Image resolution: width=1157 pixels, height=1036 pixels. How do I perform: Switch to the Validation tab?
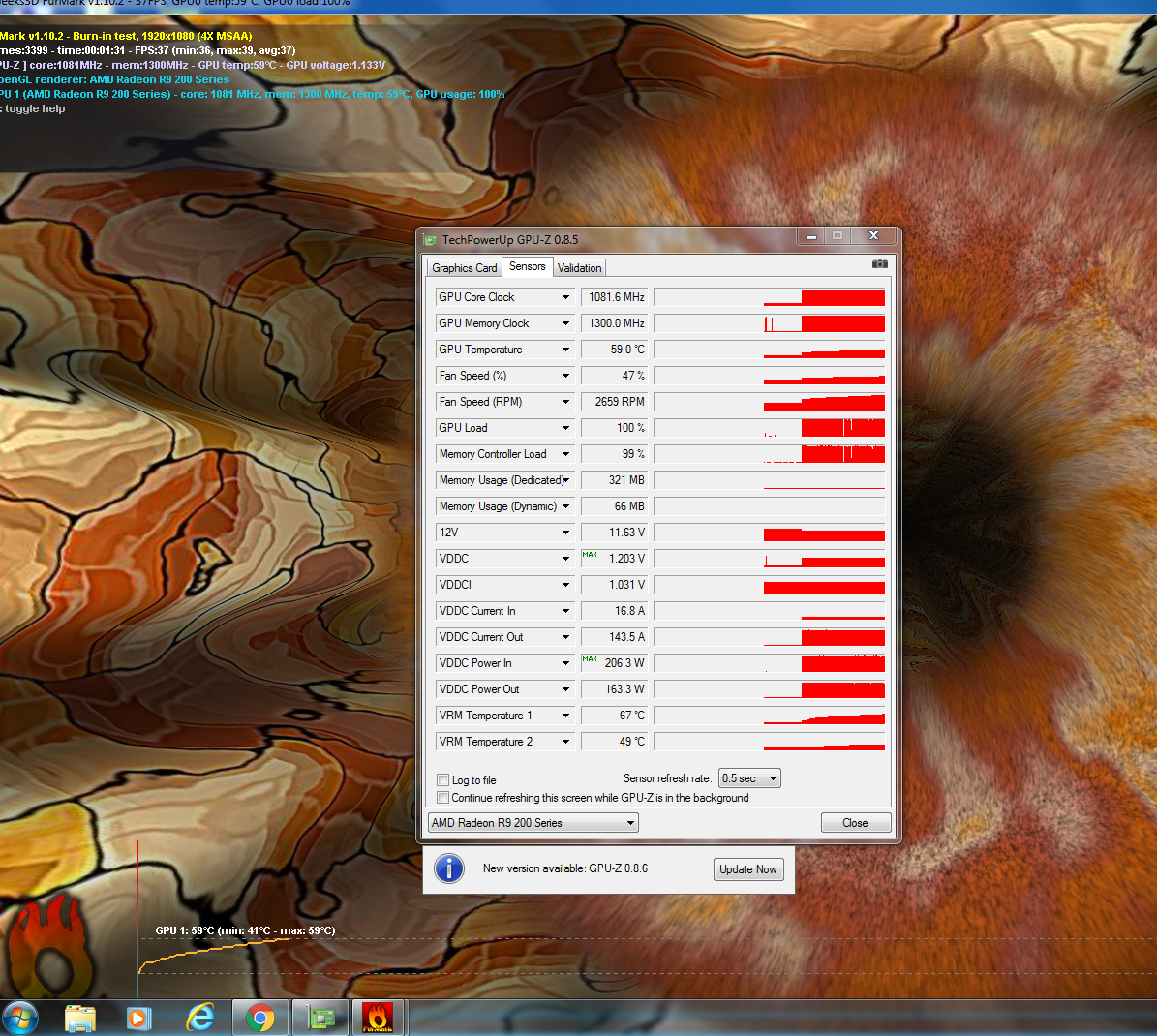[579, 268]
